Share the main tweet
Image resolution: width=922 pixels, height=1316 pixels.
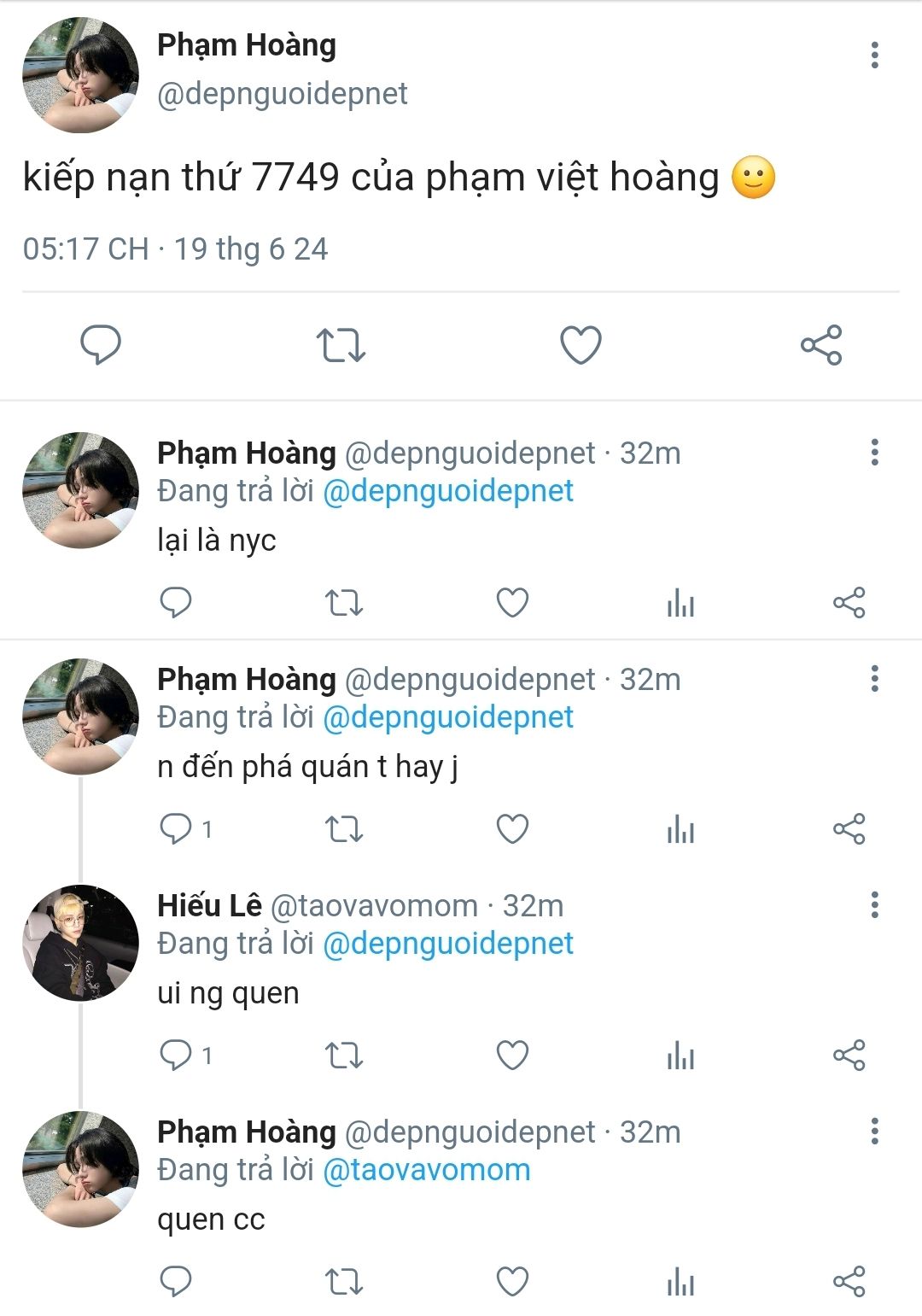[821, 345]
